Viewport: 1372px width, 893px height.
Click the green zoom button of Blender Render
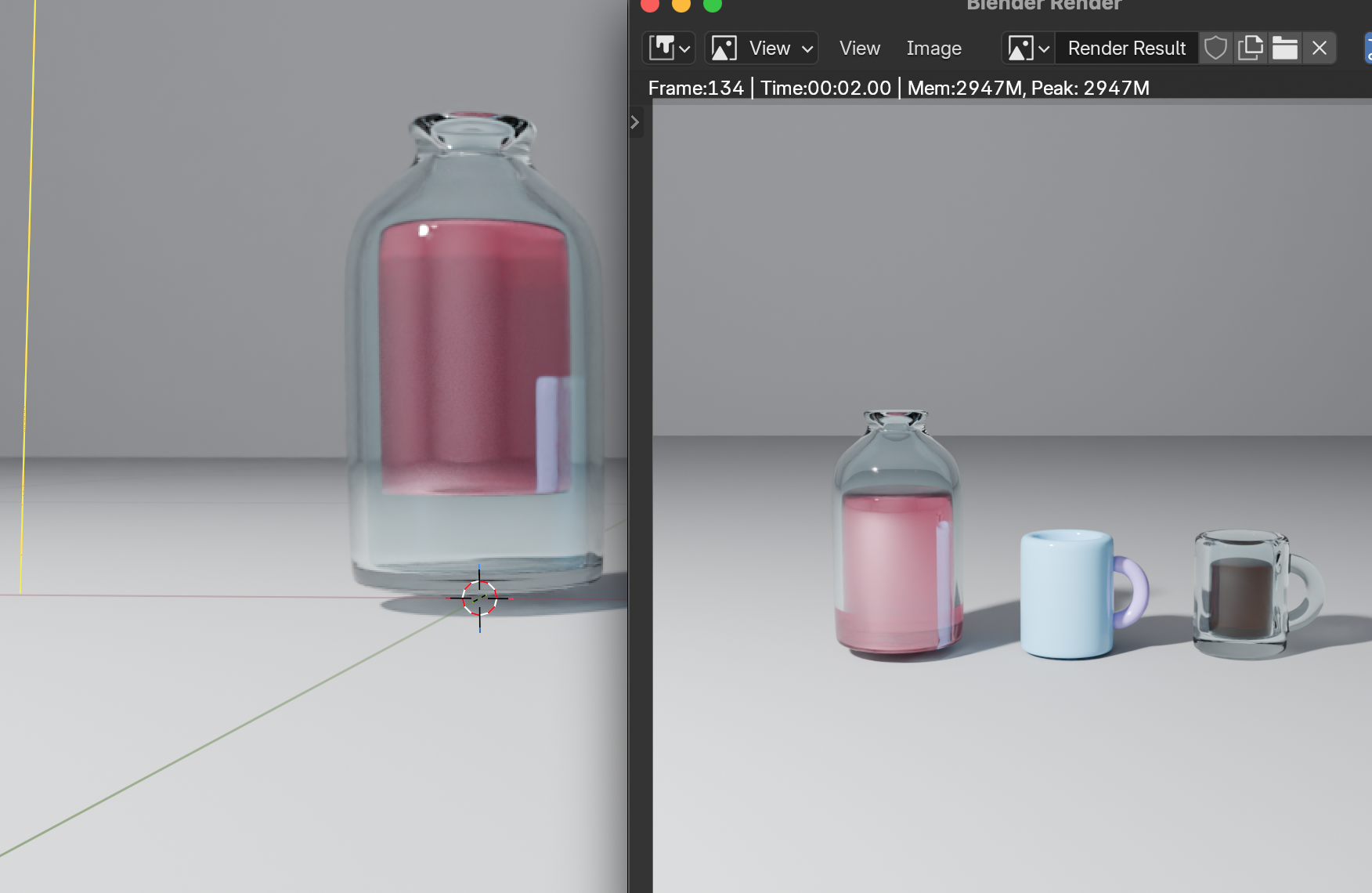(x=713, y=4)
